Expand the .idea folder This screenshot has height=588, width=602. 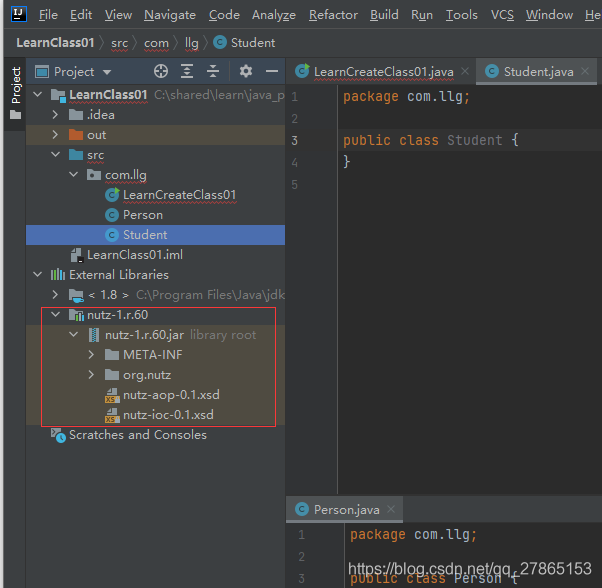[x=57, y=115]
